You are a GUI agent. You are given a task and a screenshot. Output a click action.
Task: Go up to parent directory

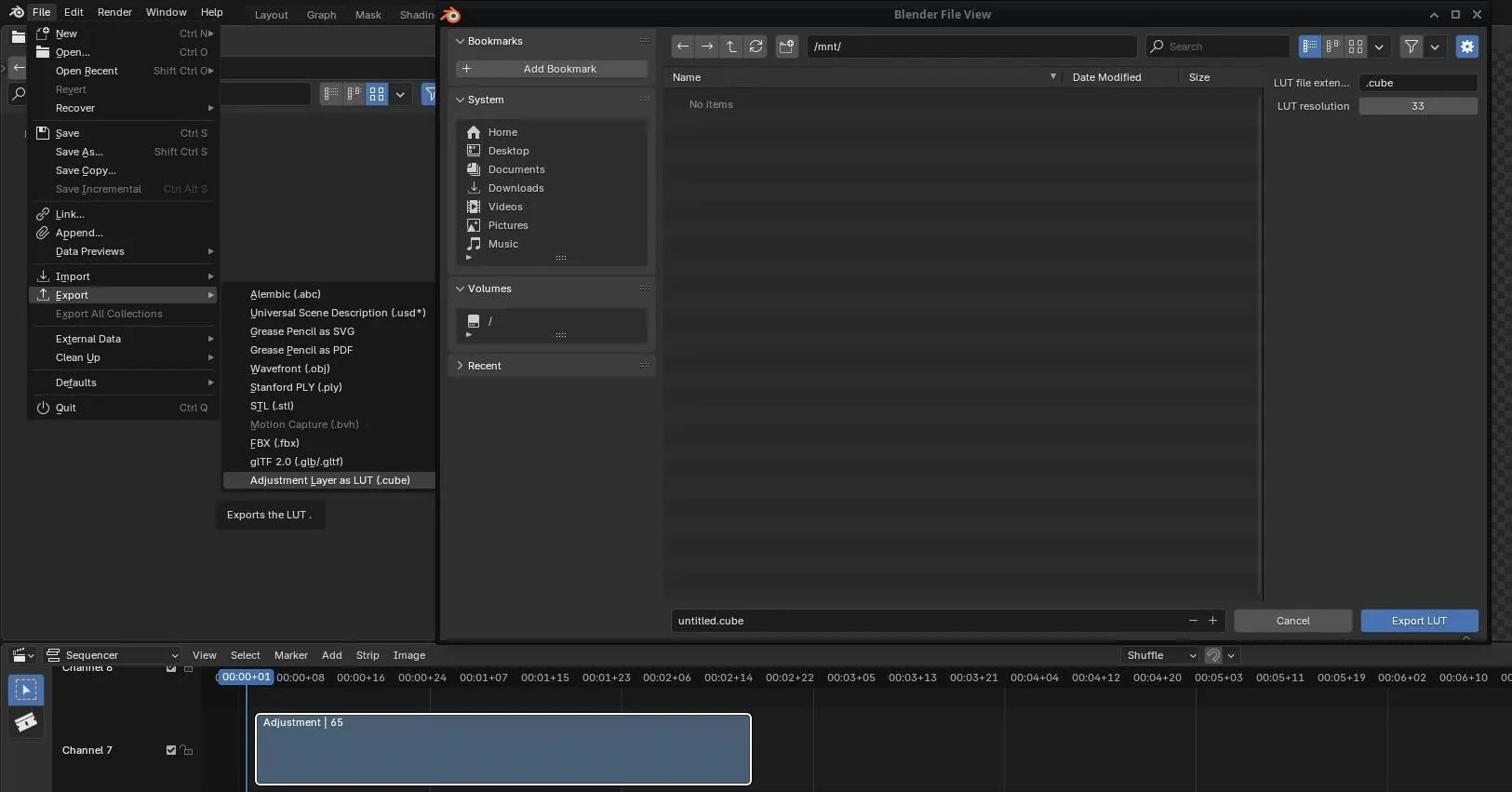731,47
